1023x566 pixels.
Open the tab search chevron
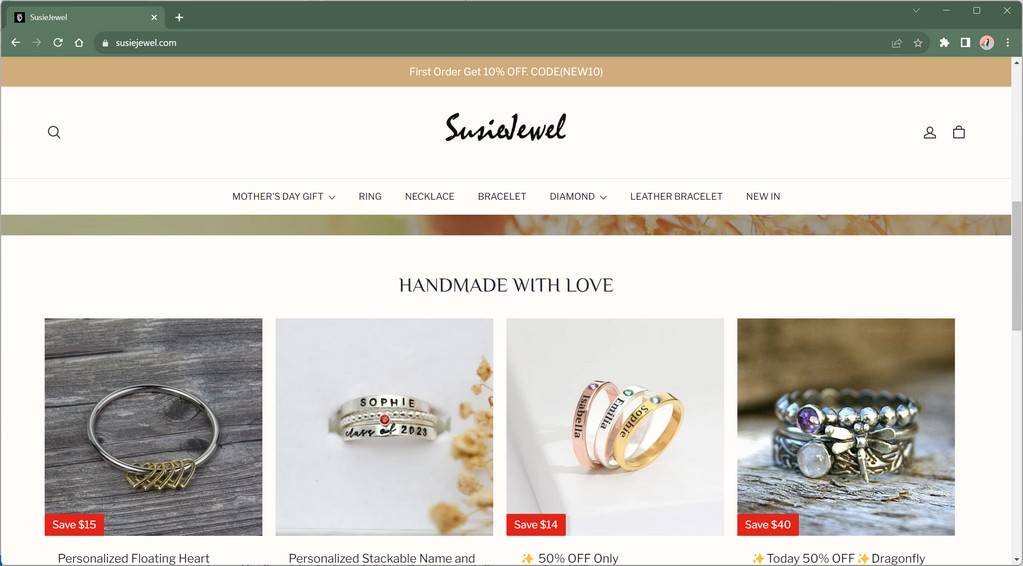pyautogui.click(x=916, y=10)
